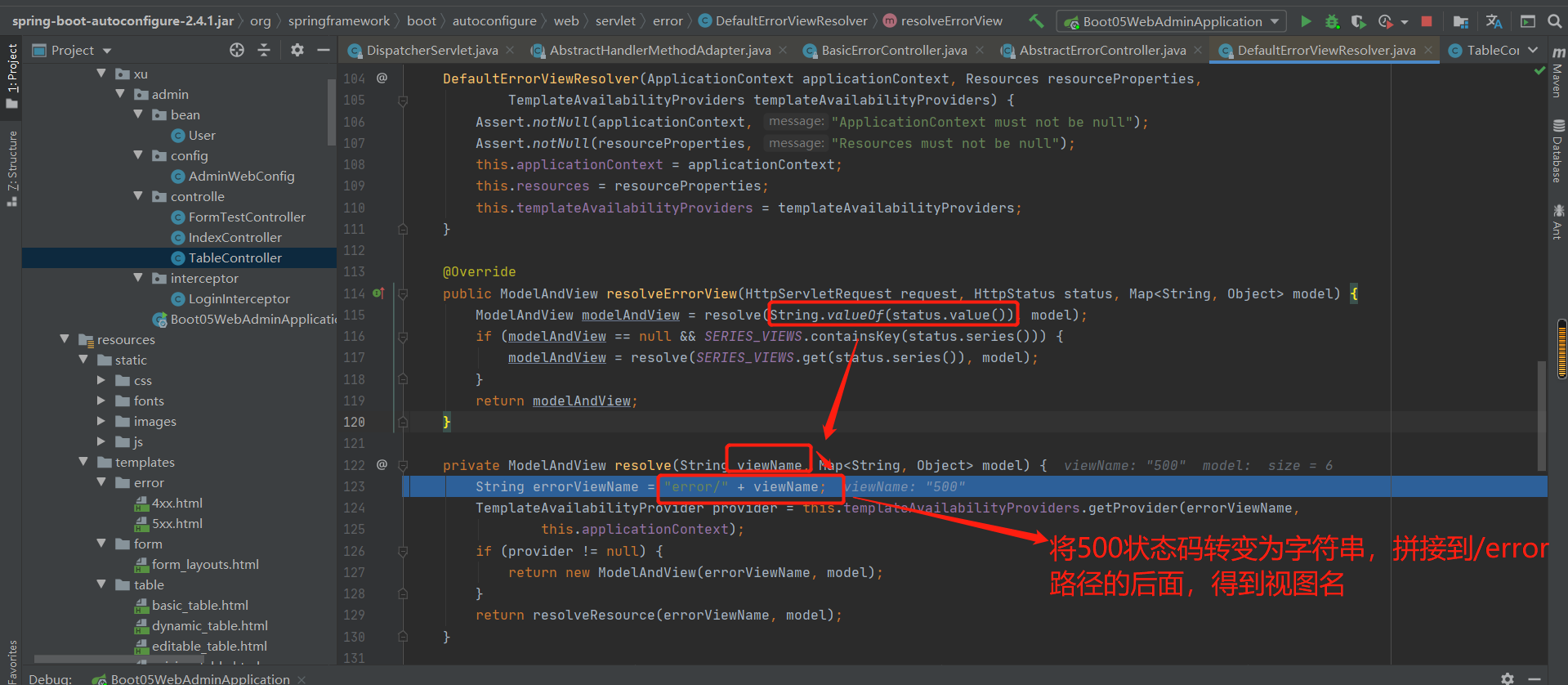
Task: Open profiler run options dropdown arrow
Action: pos(1405,22)
